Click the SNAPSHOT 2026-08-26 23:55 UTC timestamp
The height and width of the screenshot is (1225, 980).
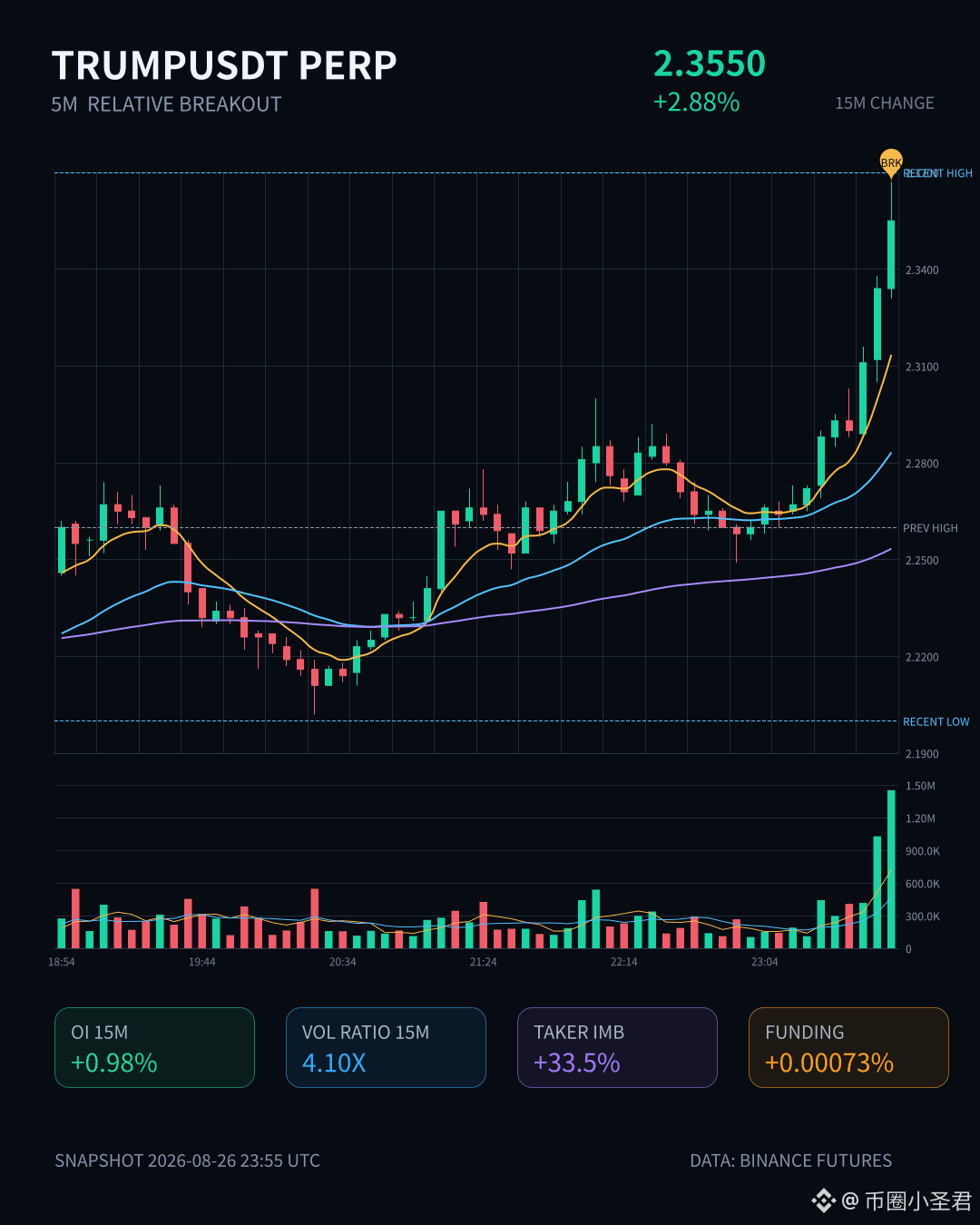188,1161
